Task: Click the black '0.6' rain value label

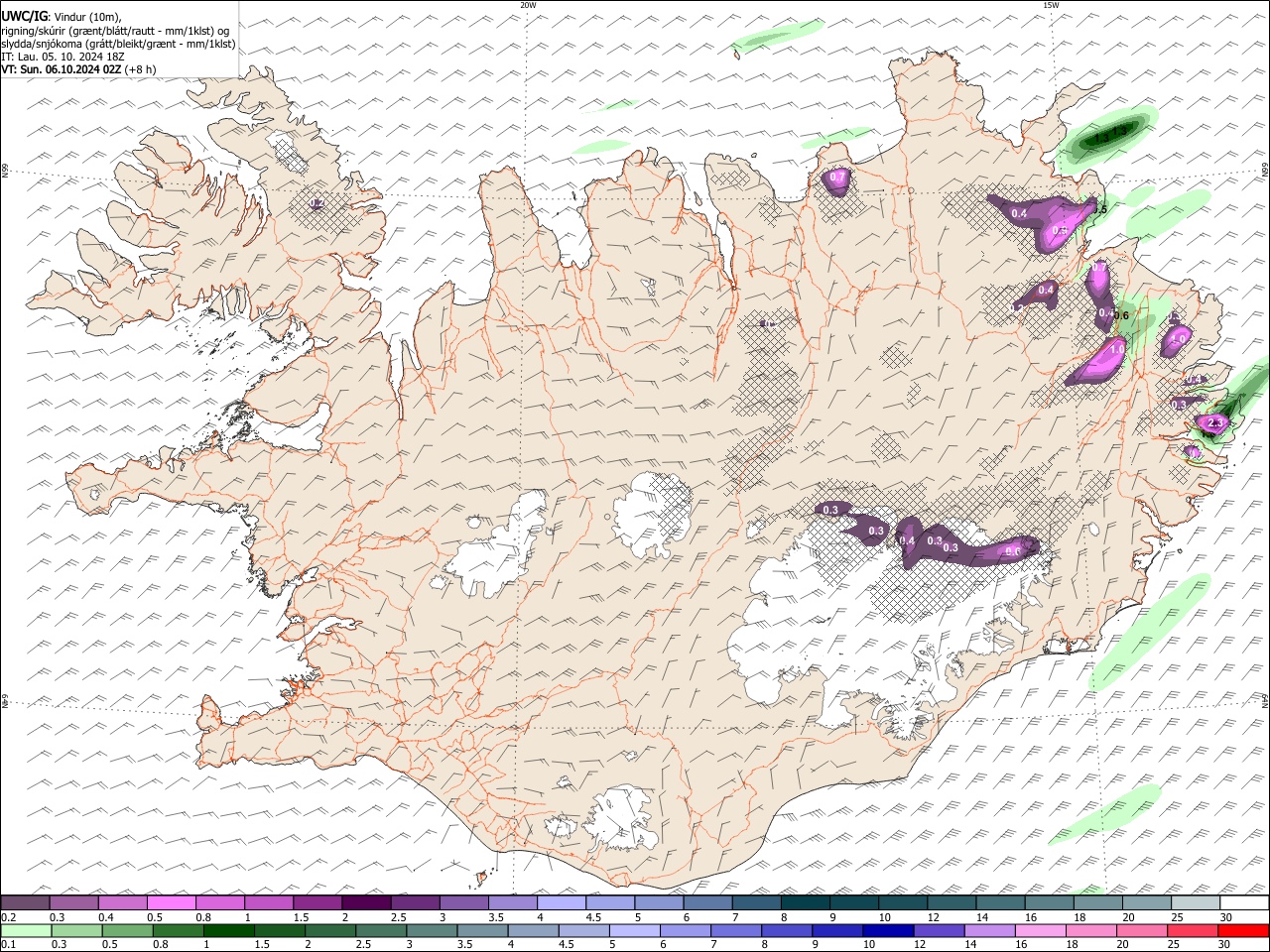Action: [x=1122, y=315]
